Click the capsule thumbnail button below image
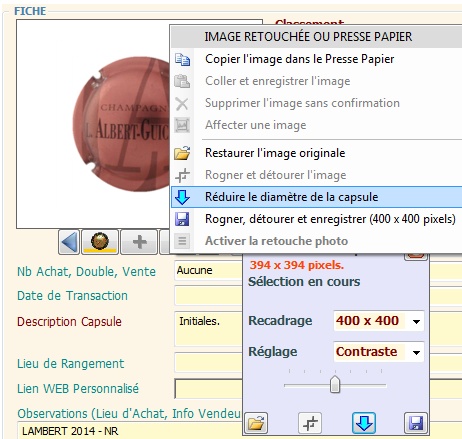Screen dimensions: 462x439 [100, 242]
